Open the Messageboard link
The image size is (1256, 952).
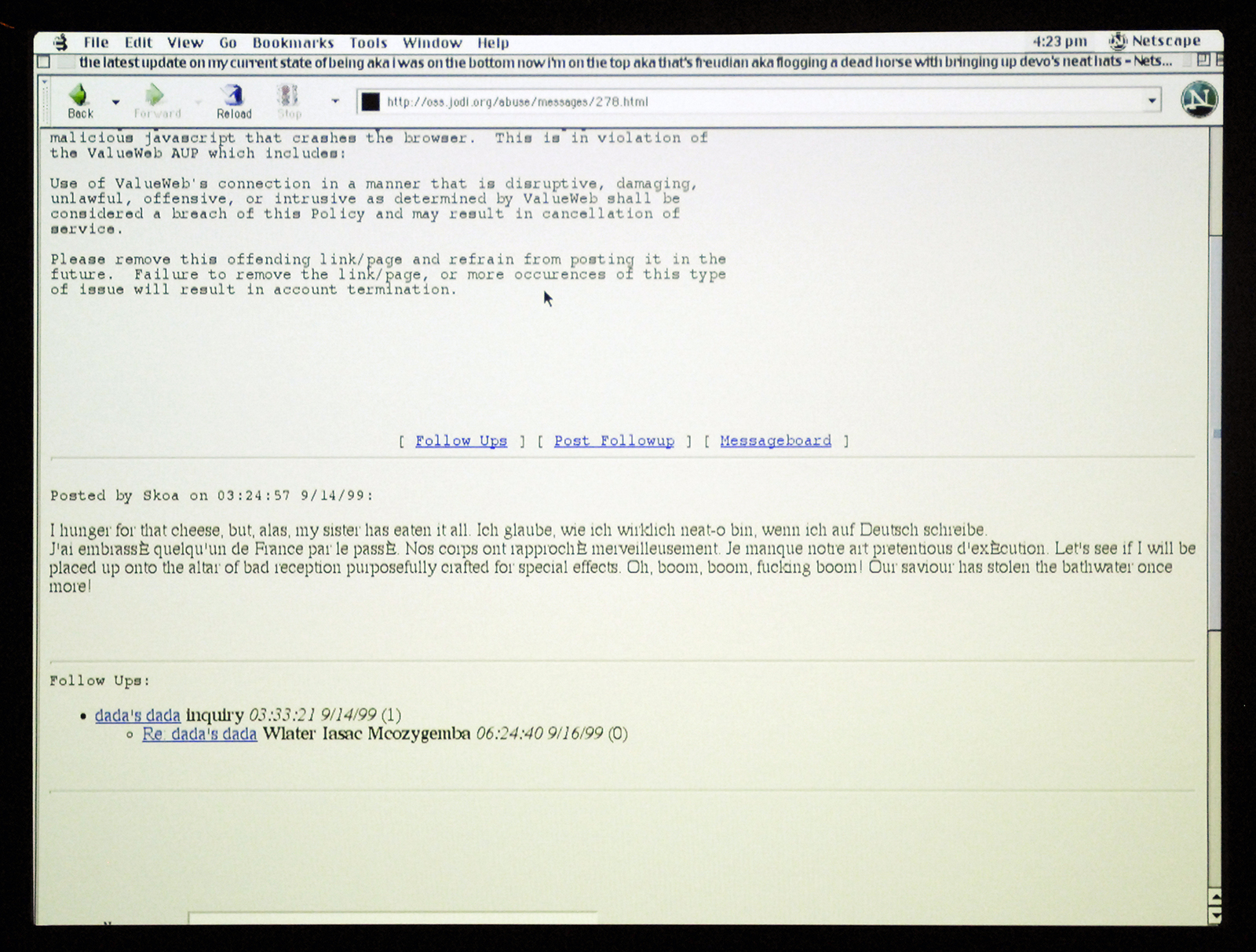775,441
